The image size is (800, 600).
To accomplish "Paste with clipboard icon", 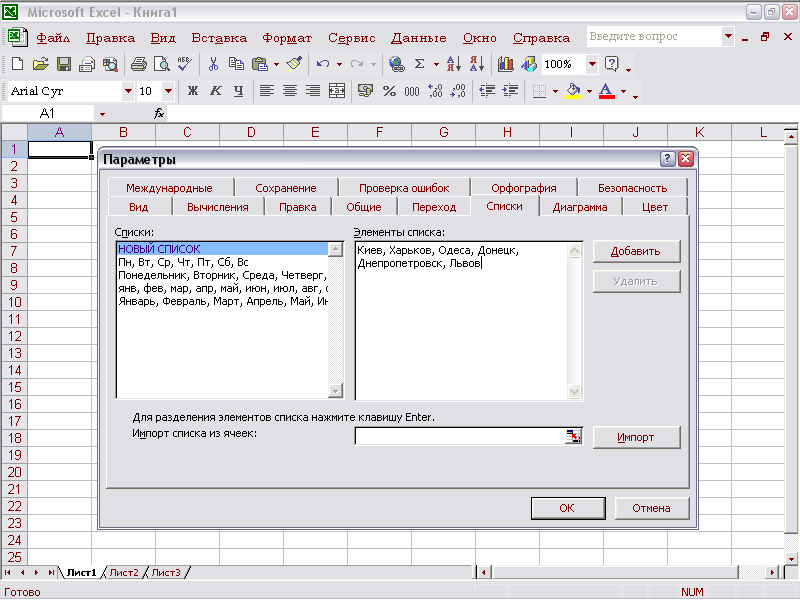I will tap(260, 64).
